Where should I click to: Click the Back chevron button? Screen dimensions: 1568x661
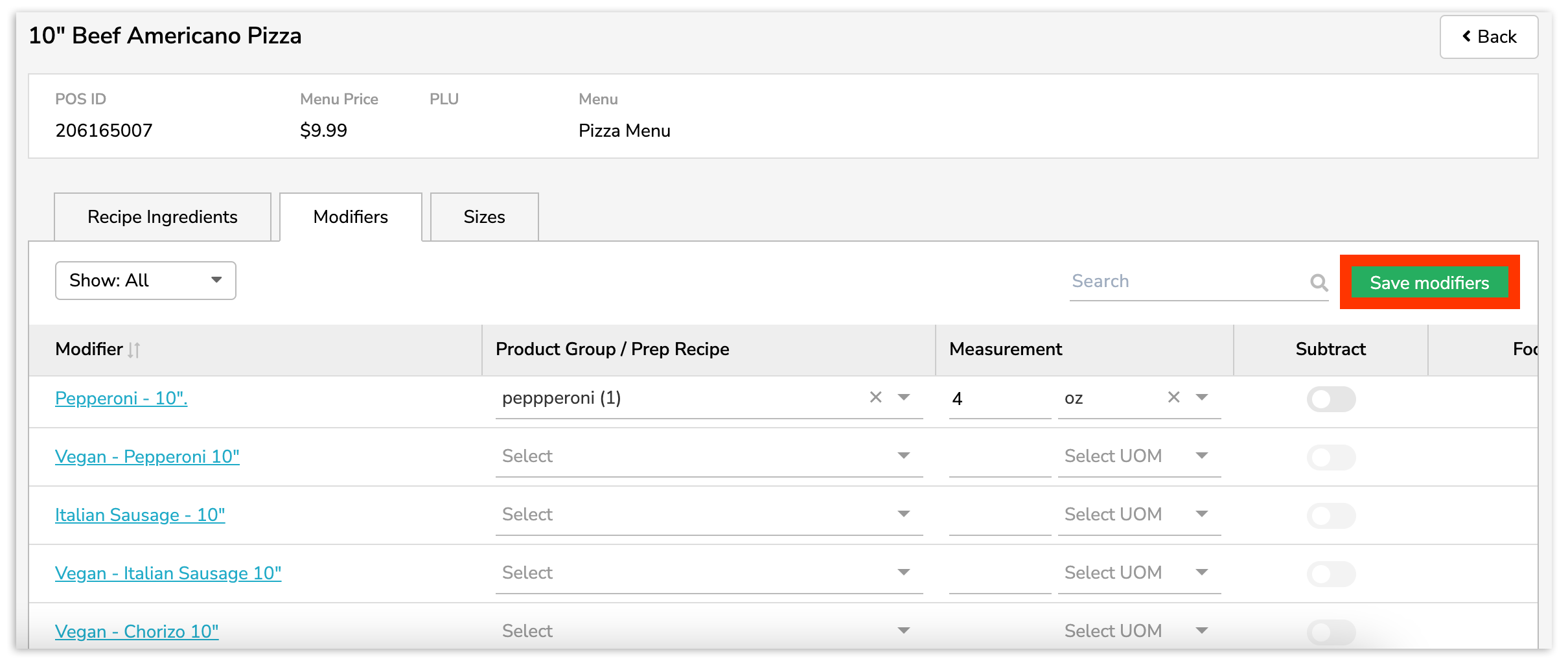click(1488, 37)
